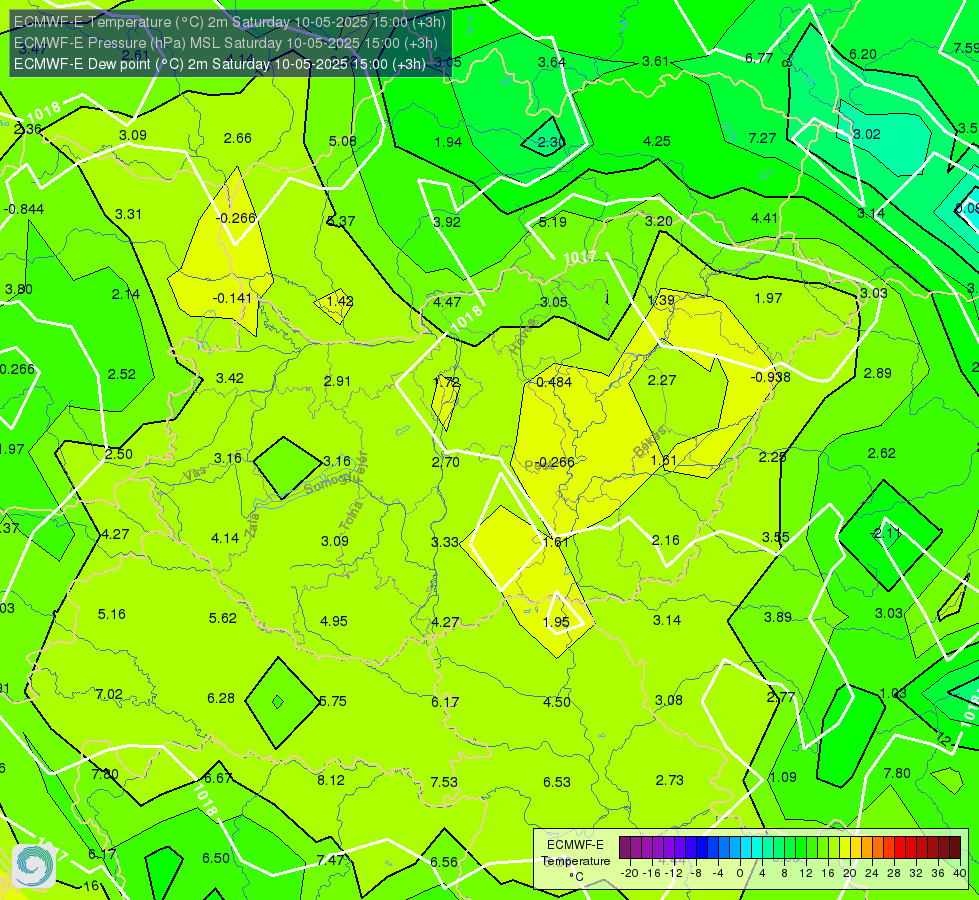This screenshot has height=900, width=979.
Task: Click the dew point value 2.62
Action: tap(882, 453)
